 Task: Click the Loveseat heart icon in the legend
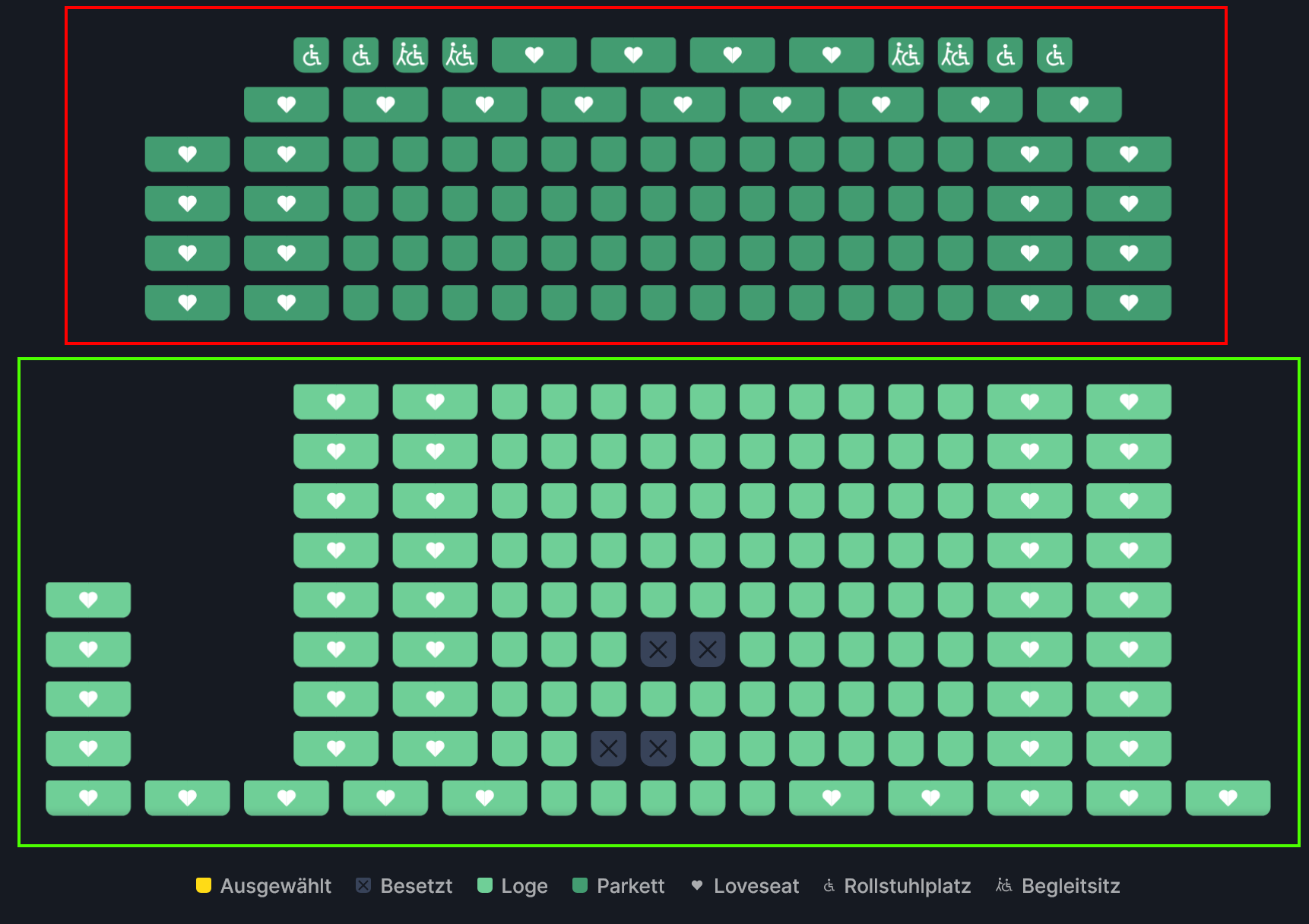point(697,885)
